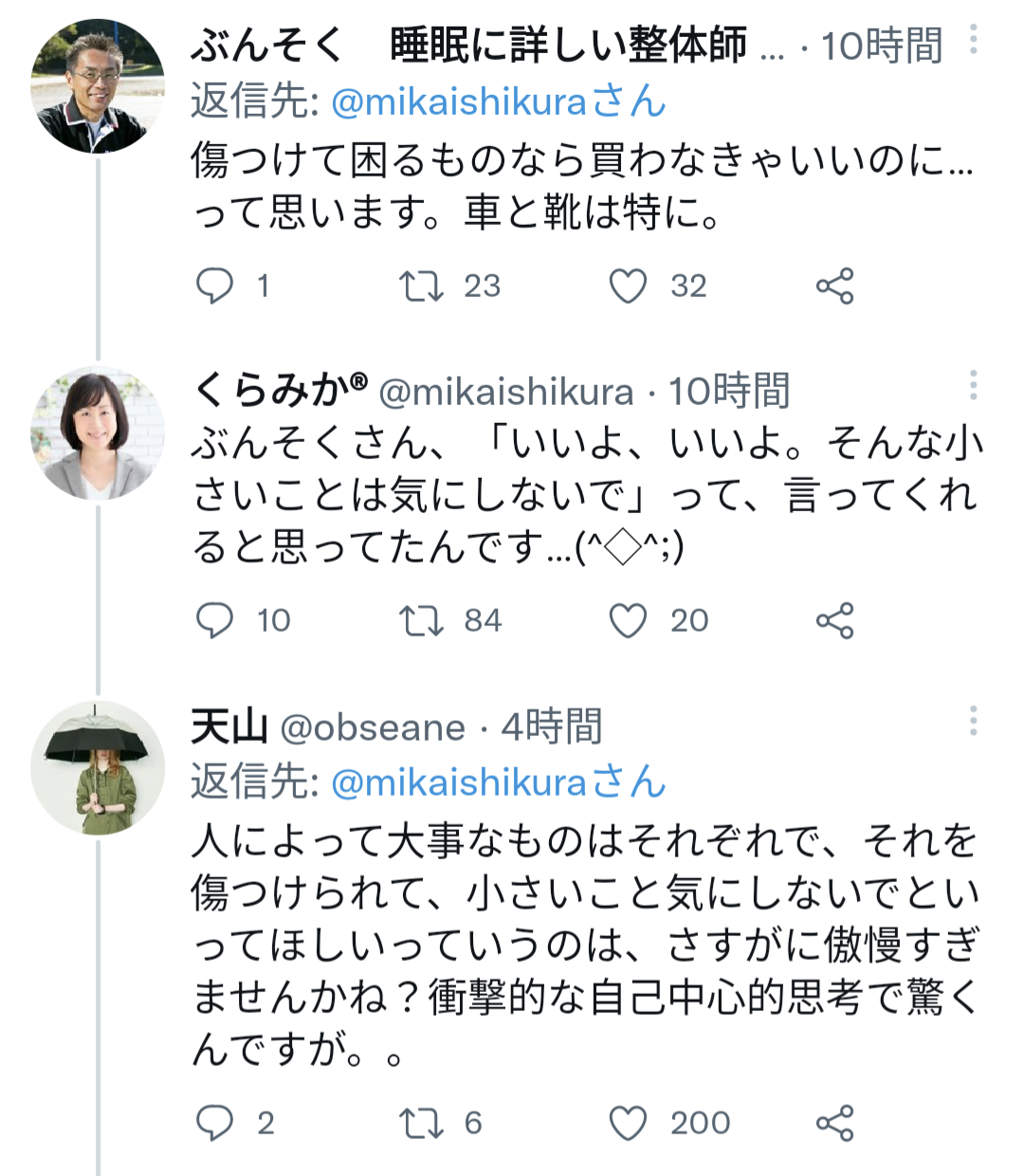Retweet くらみか's tweet with 84 retweets
1024x1176 pixels.
point(421,620)
